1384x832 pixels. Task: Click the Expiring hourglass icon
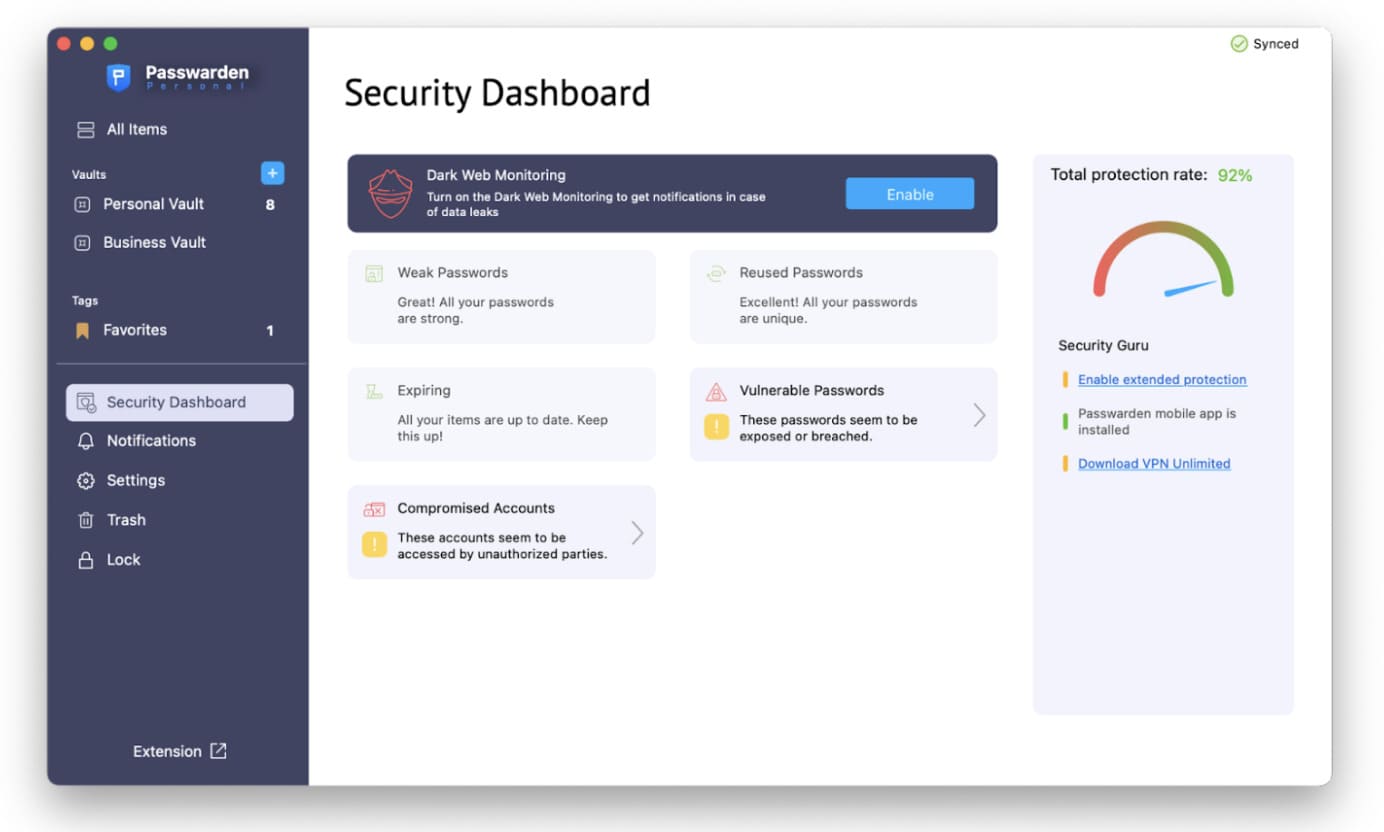374,391
